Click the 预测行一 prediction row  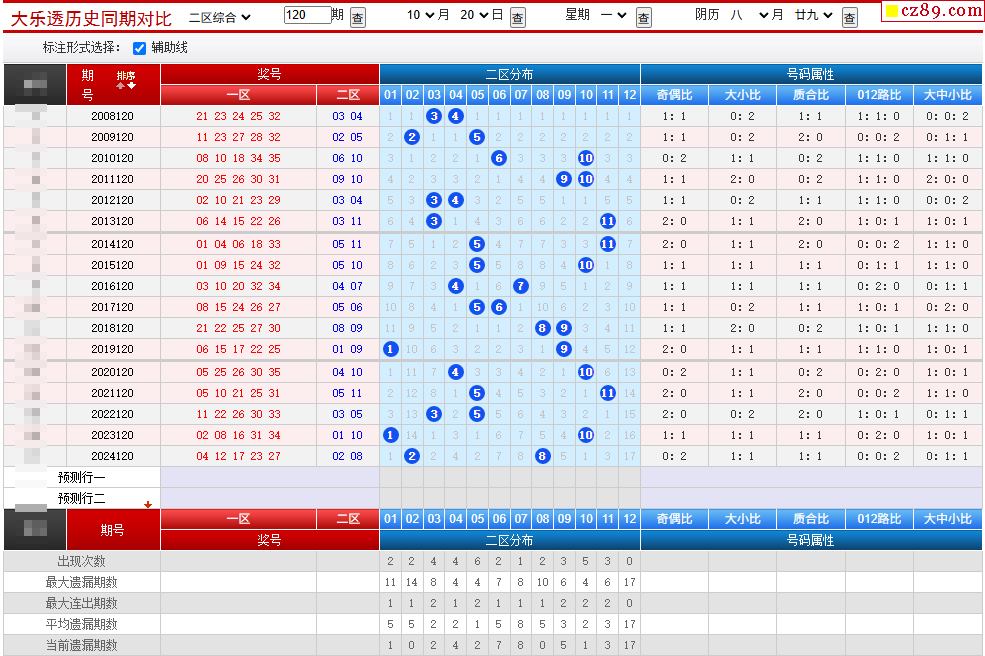81,477
